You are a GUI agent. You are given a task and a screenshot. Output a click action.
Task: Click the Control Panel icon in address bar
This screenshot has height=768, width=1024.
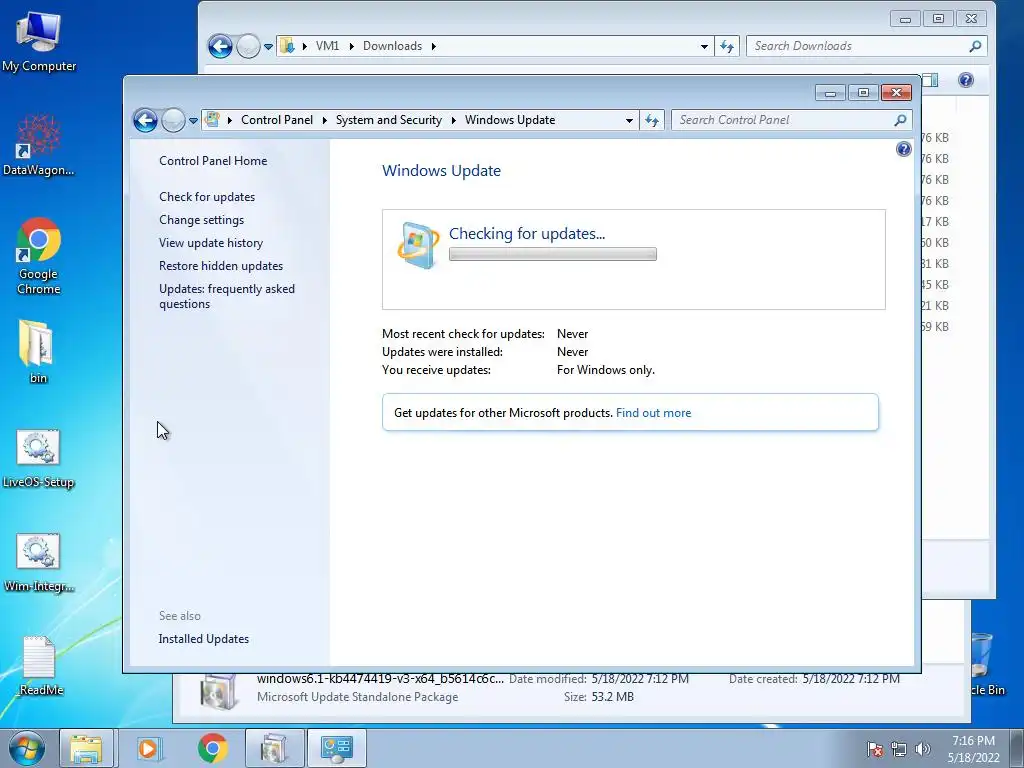pyautogui.click(x=212, y=120)
